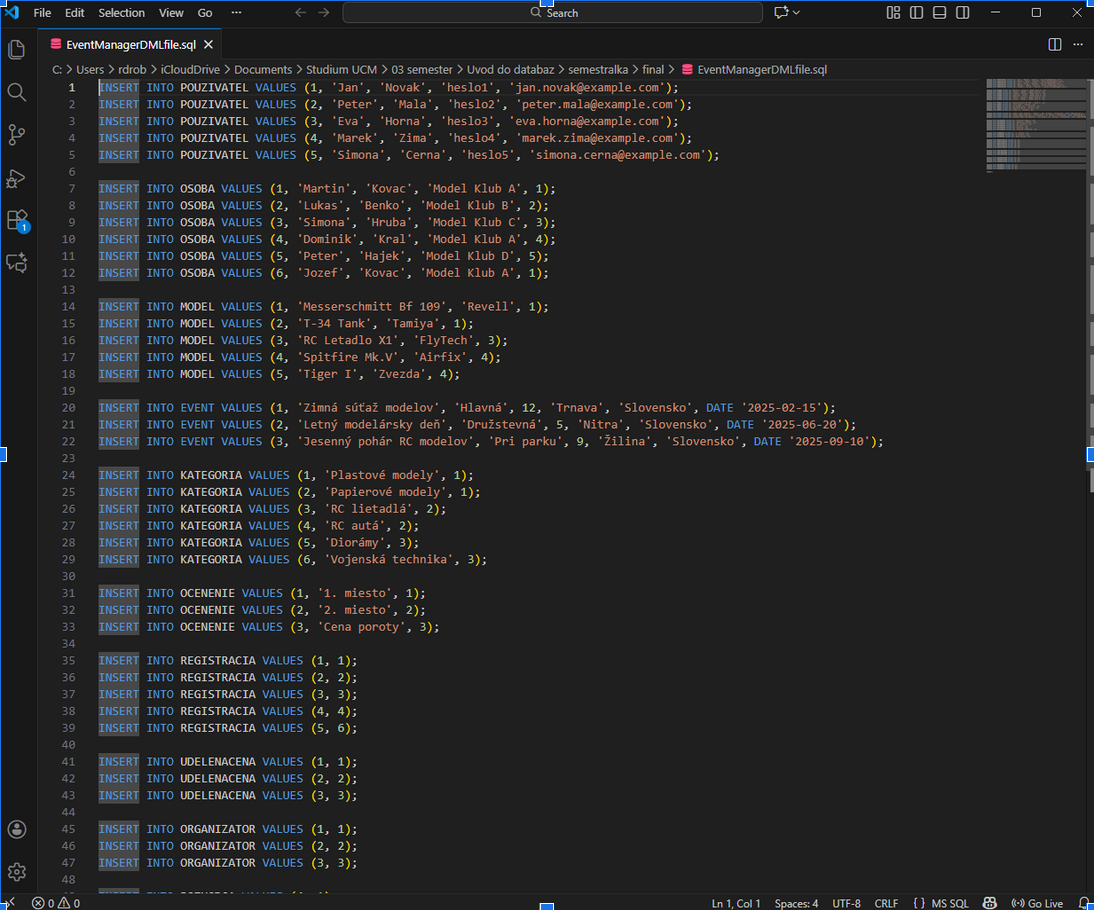Open the View menu
Screen dimensions: 1094x910
point(171,13)
